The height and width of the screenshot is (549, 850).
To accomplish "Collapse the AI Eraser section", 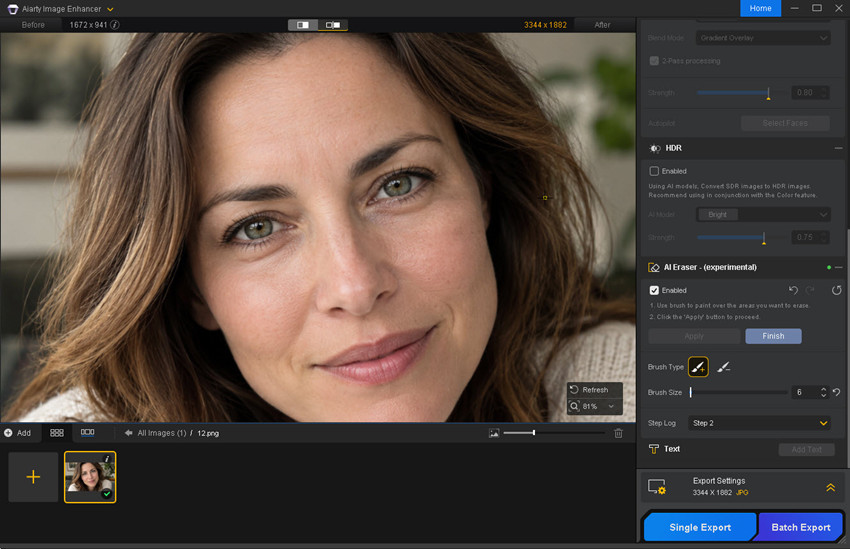I will pyautogui.click(x=839, y=267).
